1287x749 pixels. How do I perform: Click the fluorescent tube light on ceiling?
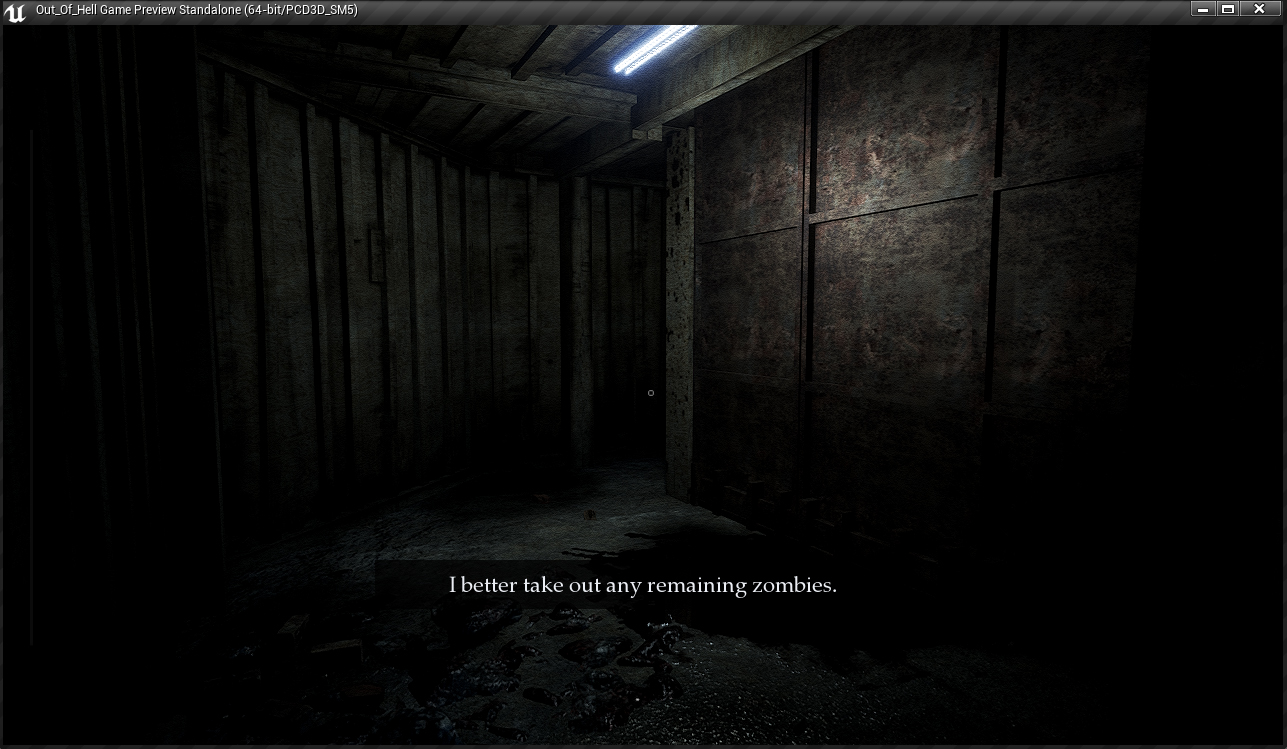pyautogui.click(x=654, y=49)
